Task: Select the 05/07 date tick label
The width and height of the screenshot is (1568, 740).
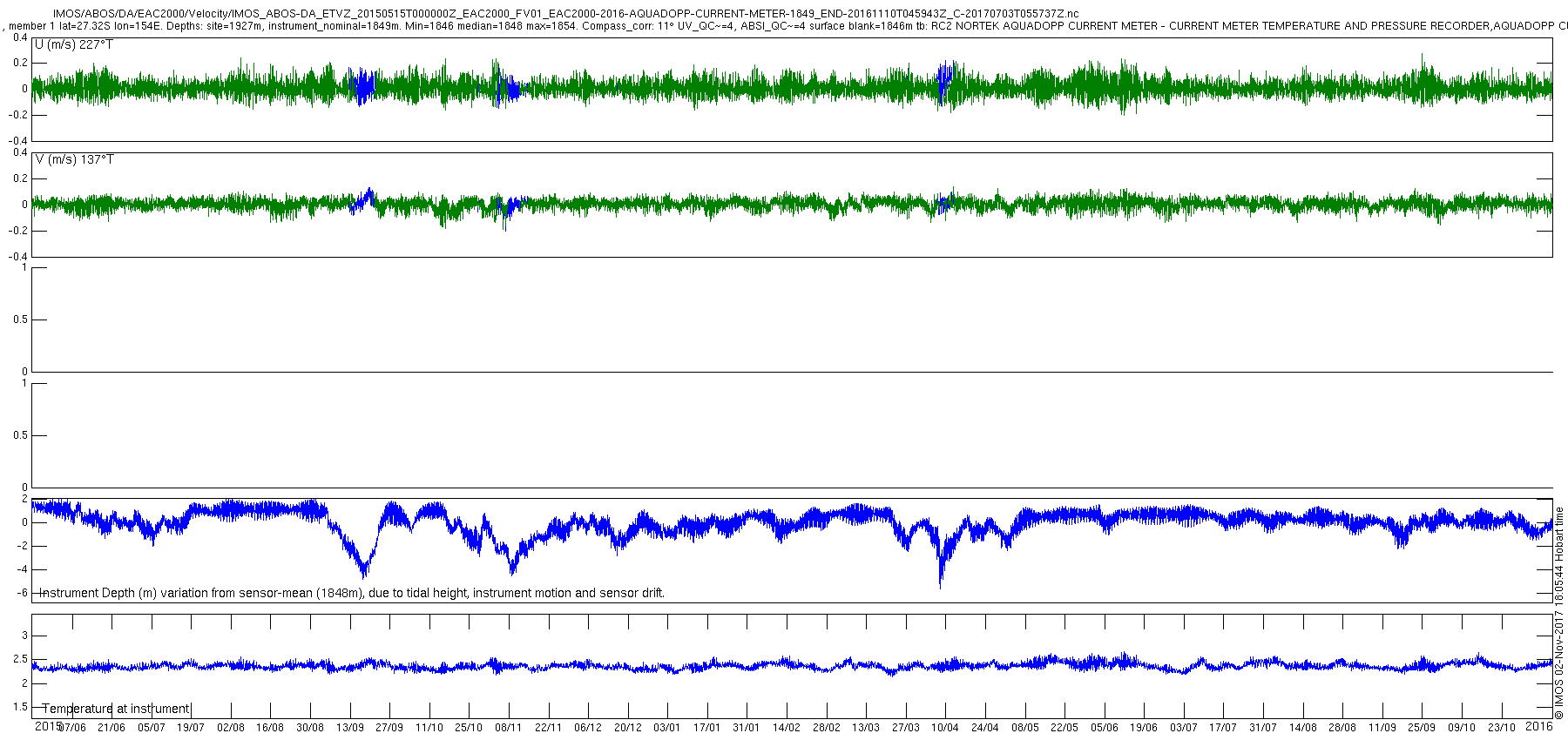Action: coord(152,728)
